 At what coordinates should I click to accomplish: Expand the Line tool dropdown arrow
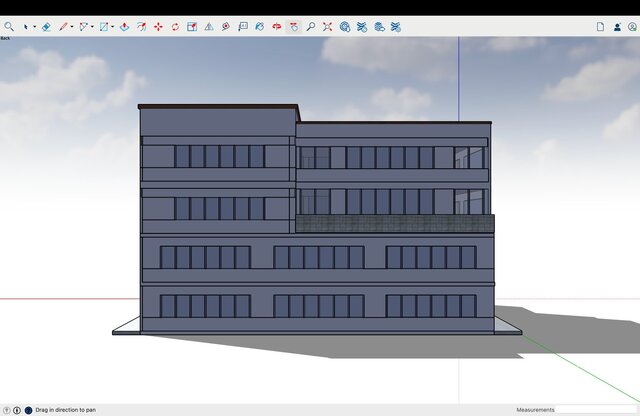coord(73,27)
